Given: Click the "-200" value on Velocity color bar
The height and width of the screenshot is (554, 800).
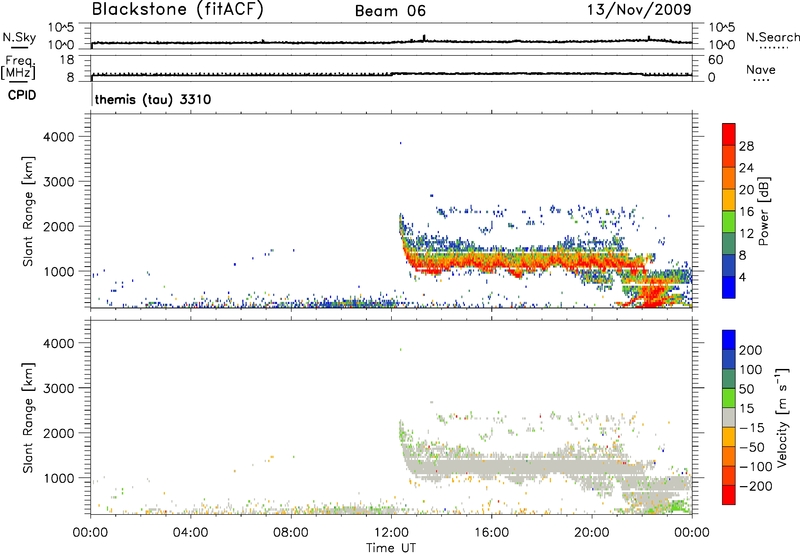Looking at the screenshot, I should [x=756, y=486].
